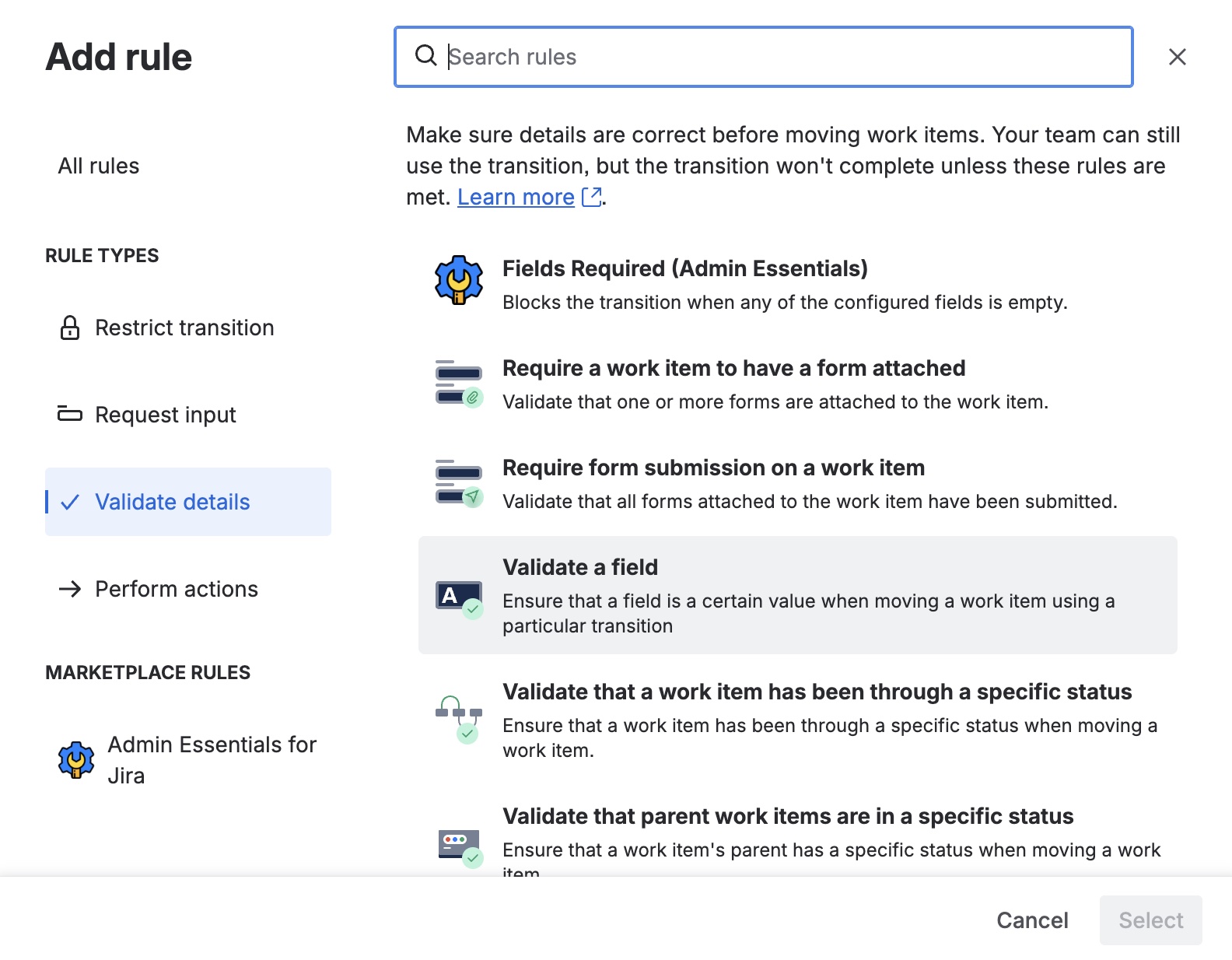This screenshot has width=1232, height=960.
Task: Open the Learn more link
Action: coord(516,197)
